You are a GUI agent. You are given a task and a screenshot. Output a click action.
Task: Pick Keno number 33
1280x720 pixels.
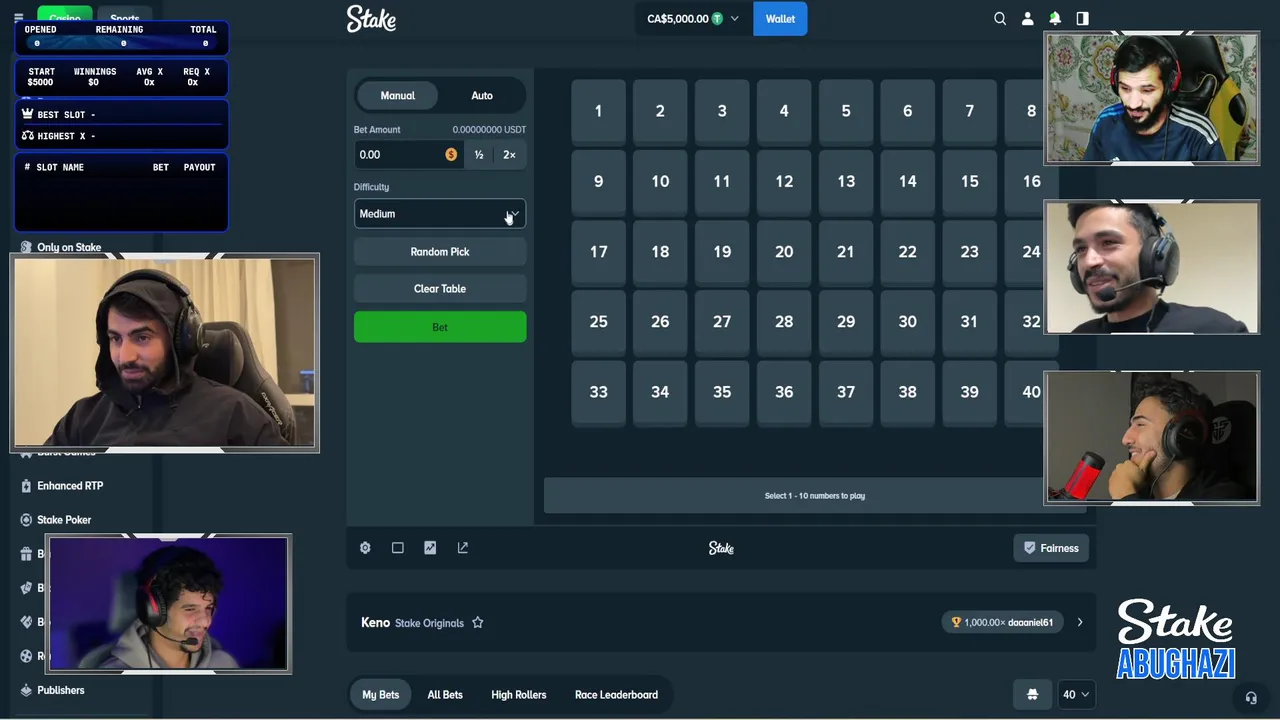click(598, 392)
